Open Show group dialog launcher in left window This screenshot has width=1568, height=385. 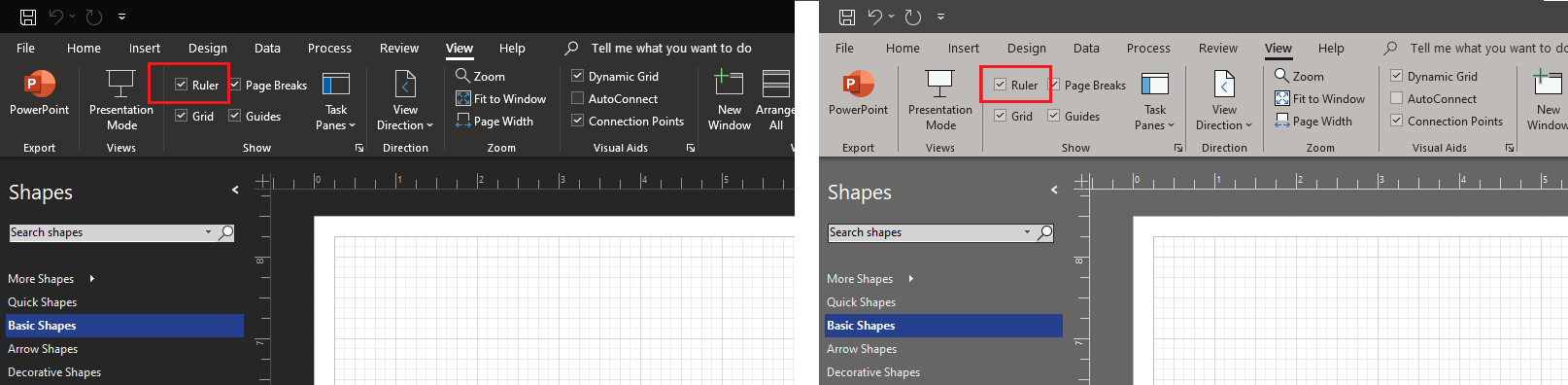pos(359,148)
